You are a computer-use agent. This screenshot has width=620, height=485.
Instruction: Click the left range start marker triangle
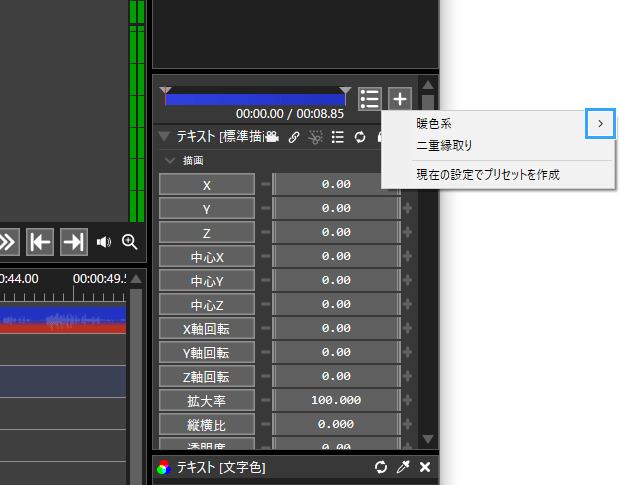point(165,91)
